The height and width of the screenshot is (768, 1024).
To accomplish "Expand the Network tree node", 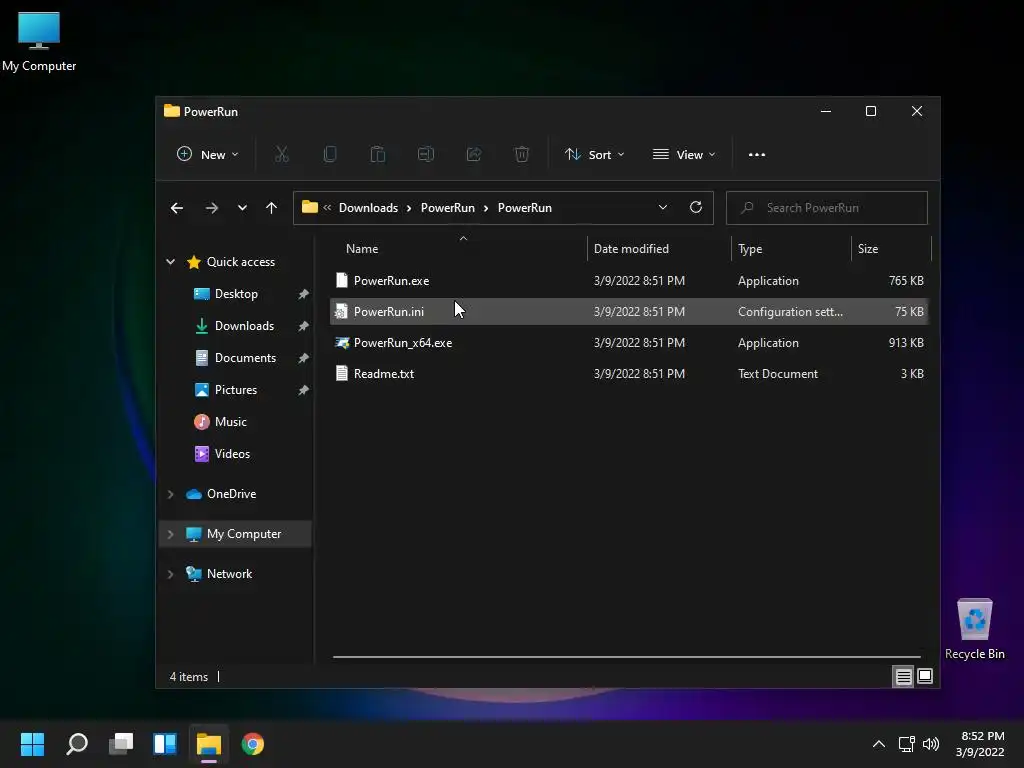I will tap(170, 573).
